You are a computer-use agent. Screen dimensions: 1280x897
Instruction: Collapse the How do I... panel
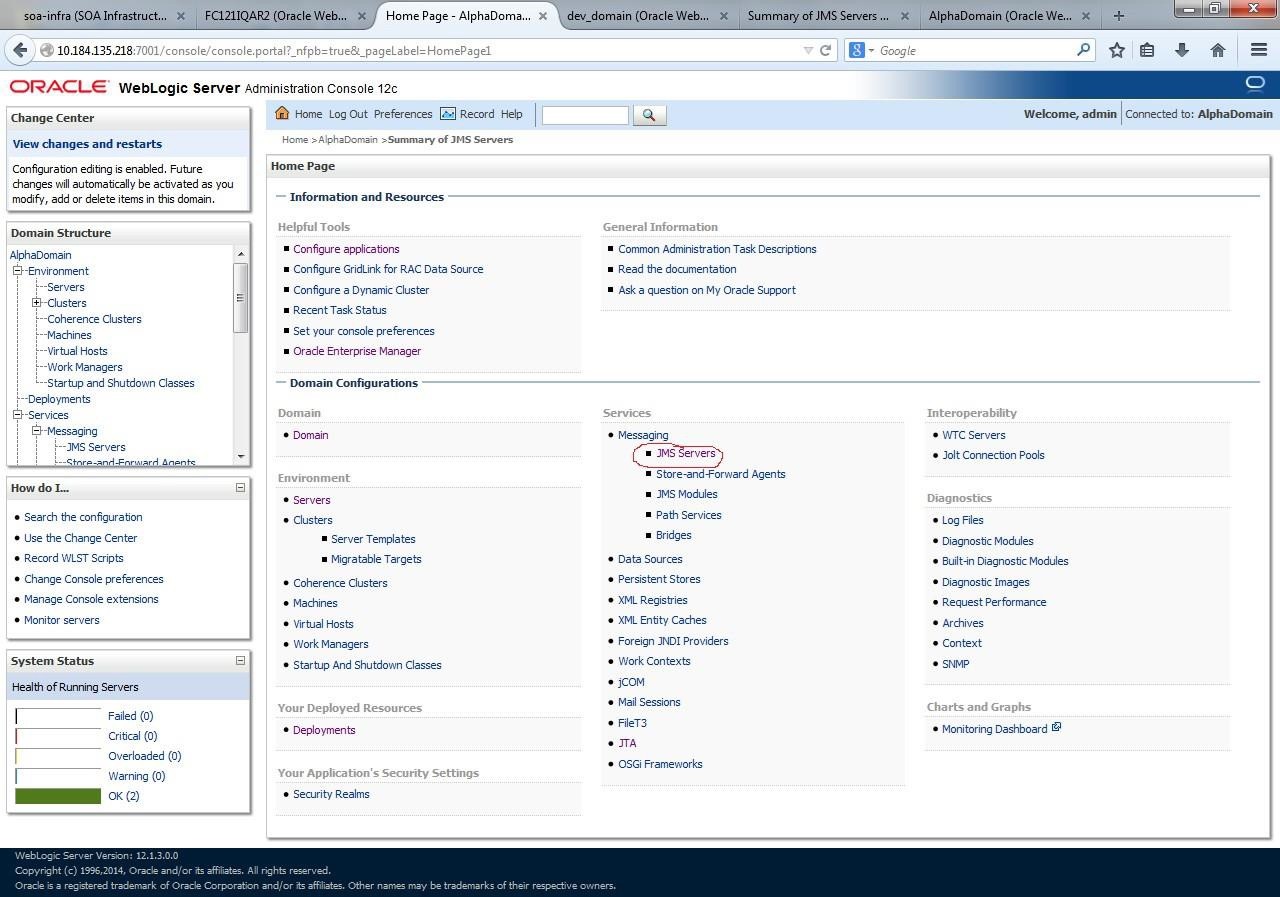click(240, 488)
